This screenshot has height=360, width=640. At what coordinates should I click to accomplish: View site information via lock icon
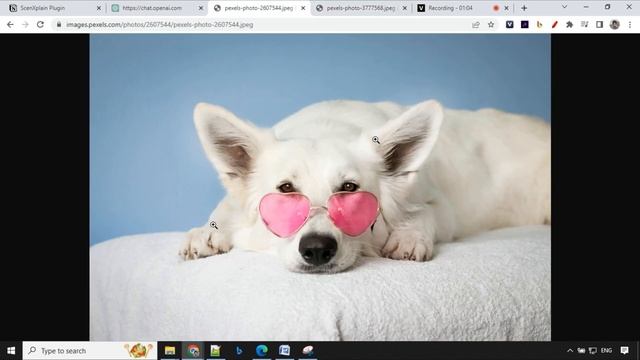pos(59,25)
